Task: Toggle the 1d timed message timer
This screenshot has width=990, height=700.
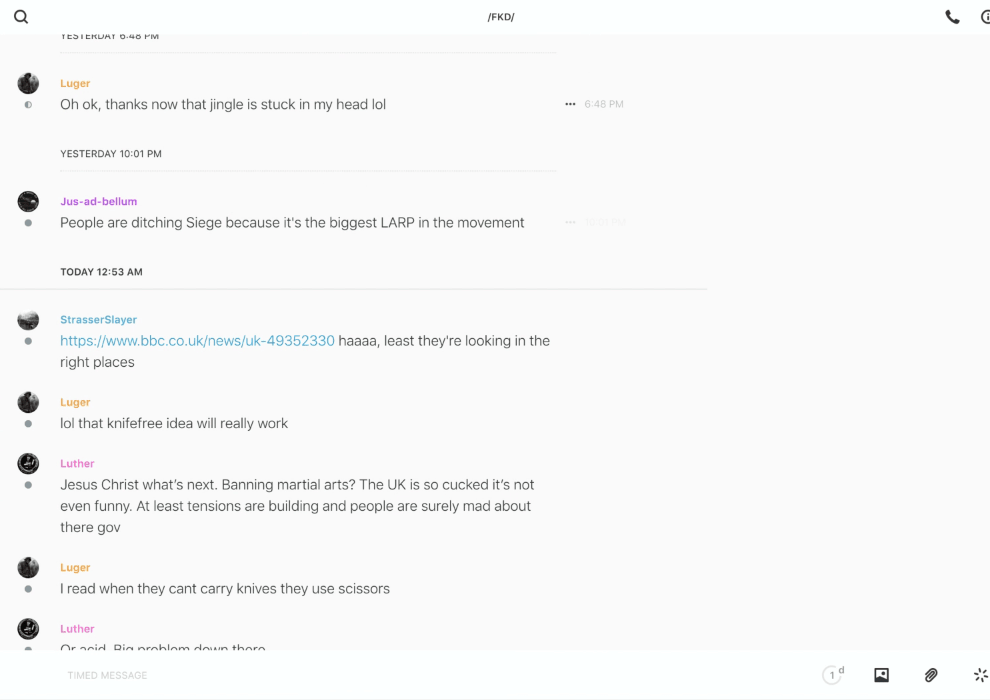Action: 833,675
